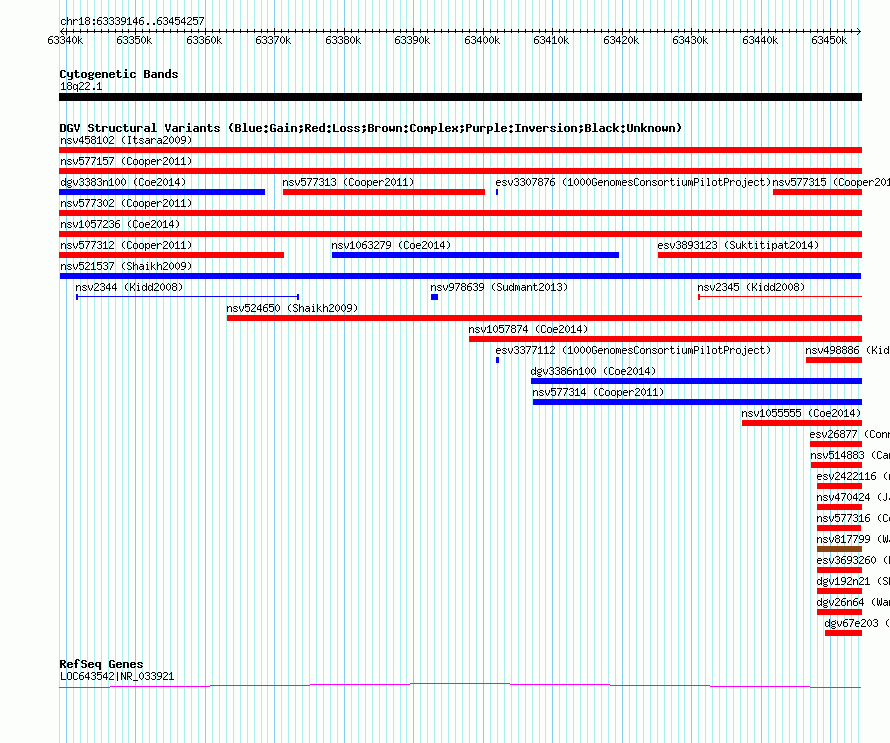Select the nsv978639 (Sudmant2013) label
890x743 pixels.
click(x=499, y=287)
